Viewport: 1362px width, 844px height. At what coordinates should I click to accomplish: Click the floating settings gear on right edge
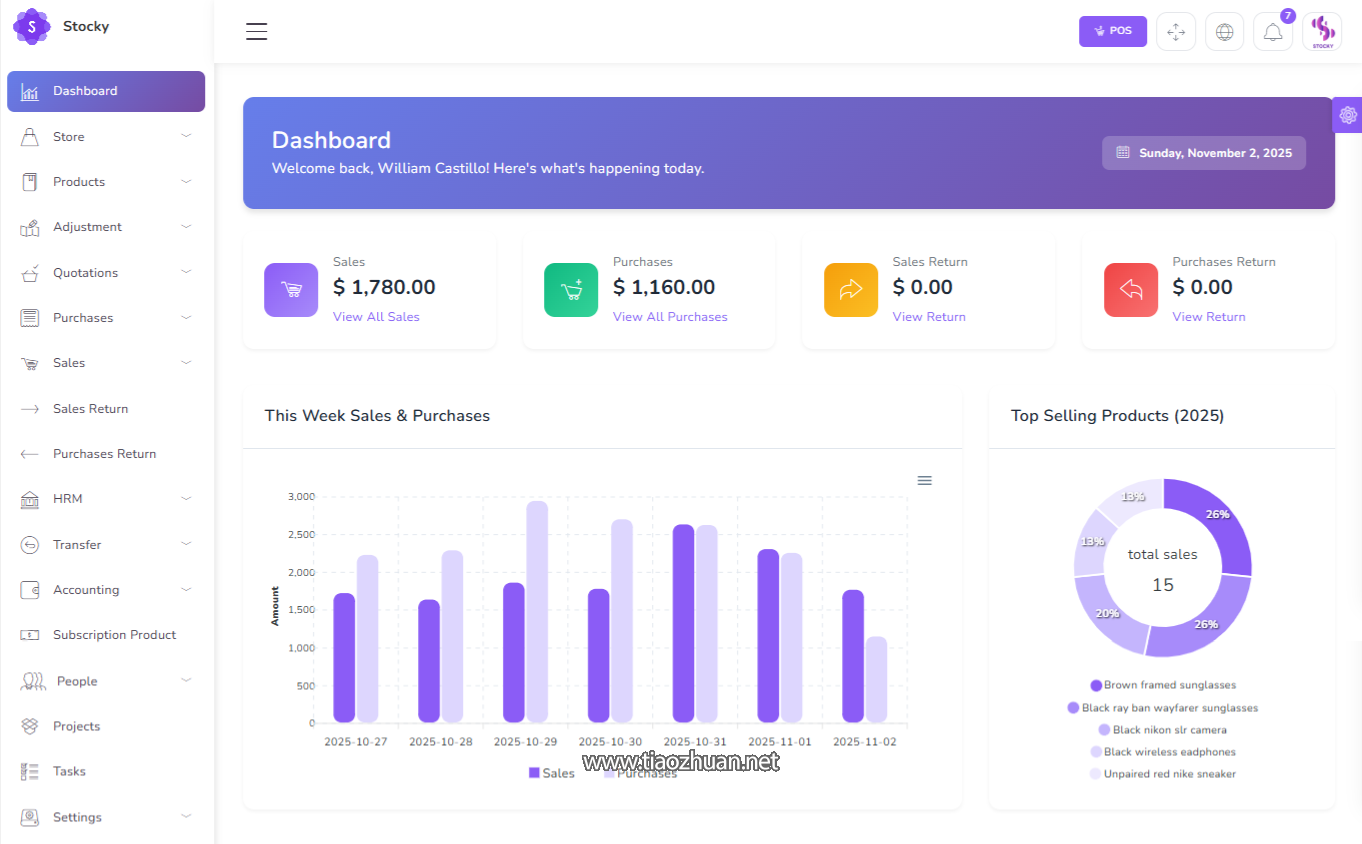tap(1347, 115)
